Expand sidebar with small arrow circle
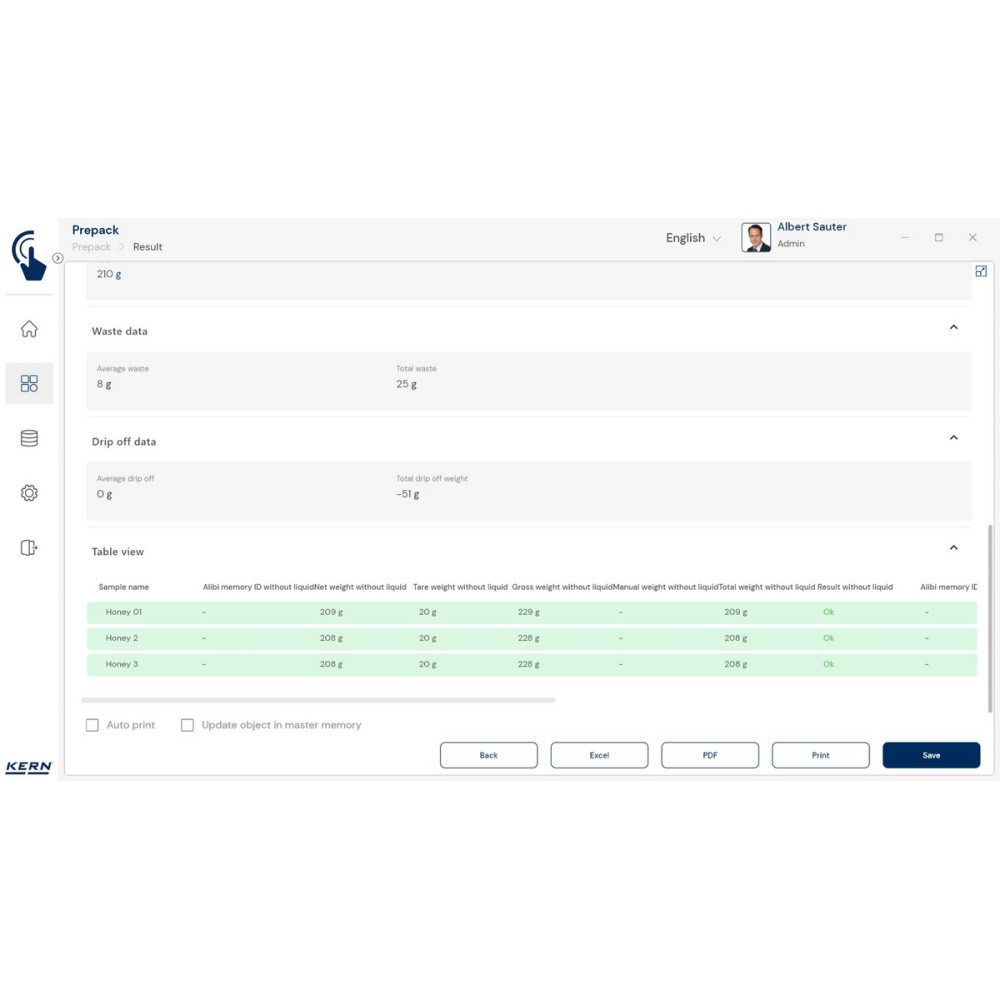 [58, 258]
